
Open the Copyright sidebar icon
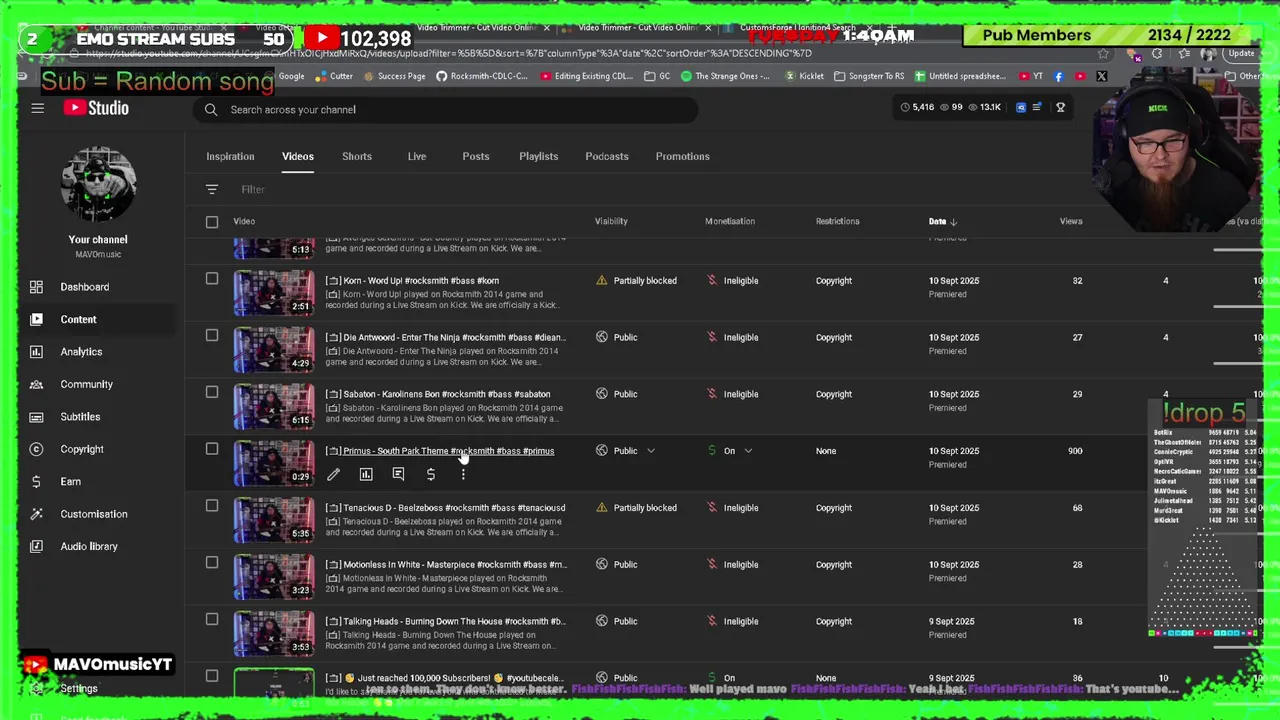(36, 449)
